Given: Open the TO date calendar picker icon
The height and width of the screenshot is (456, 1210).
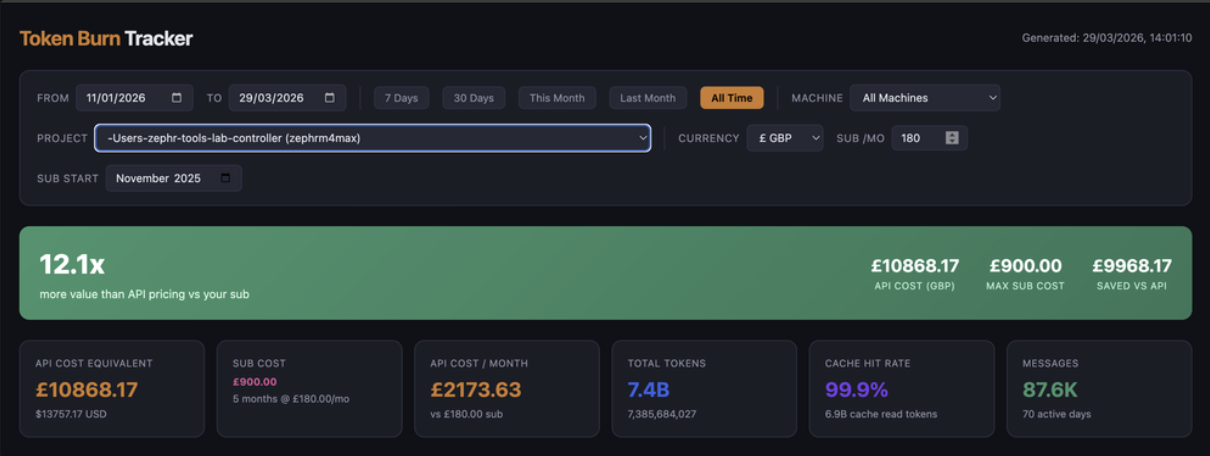Looking at the screenshot, I should (330, 98).
